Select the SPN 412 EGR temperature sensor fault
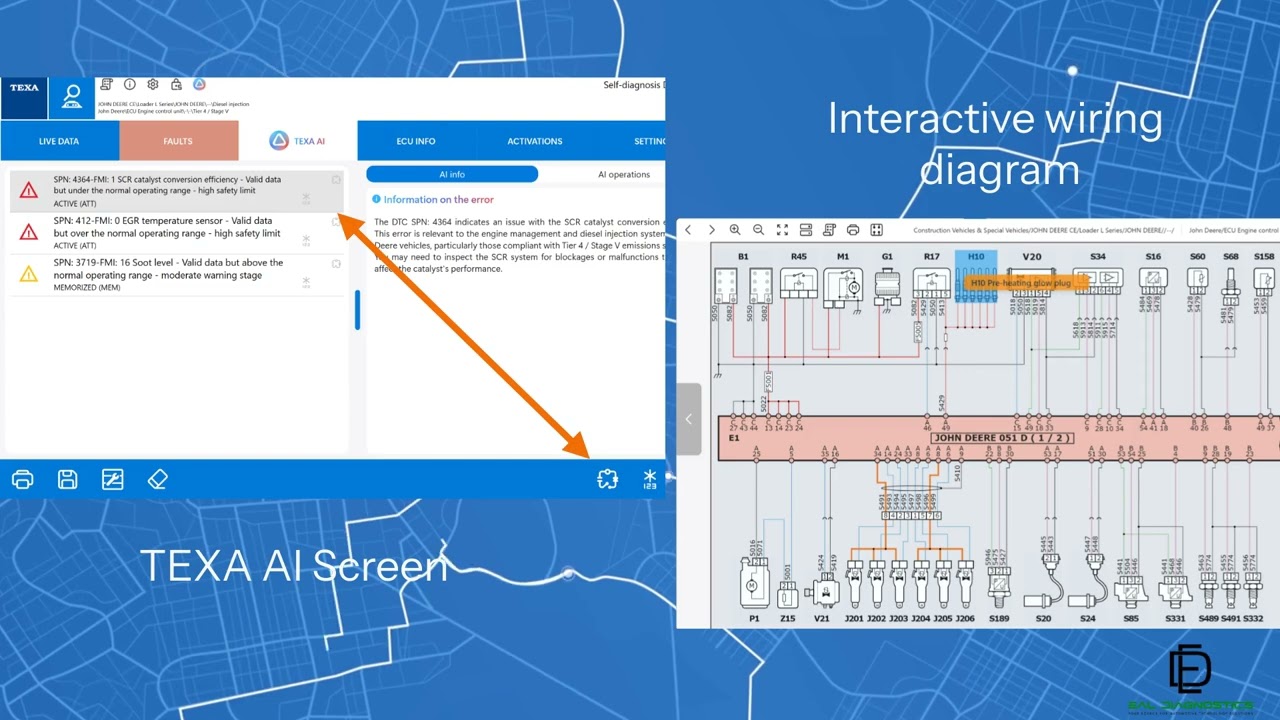1280x720 pixels. tap(177, 233)
